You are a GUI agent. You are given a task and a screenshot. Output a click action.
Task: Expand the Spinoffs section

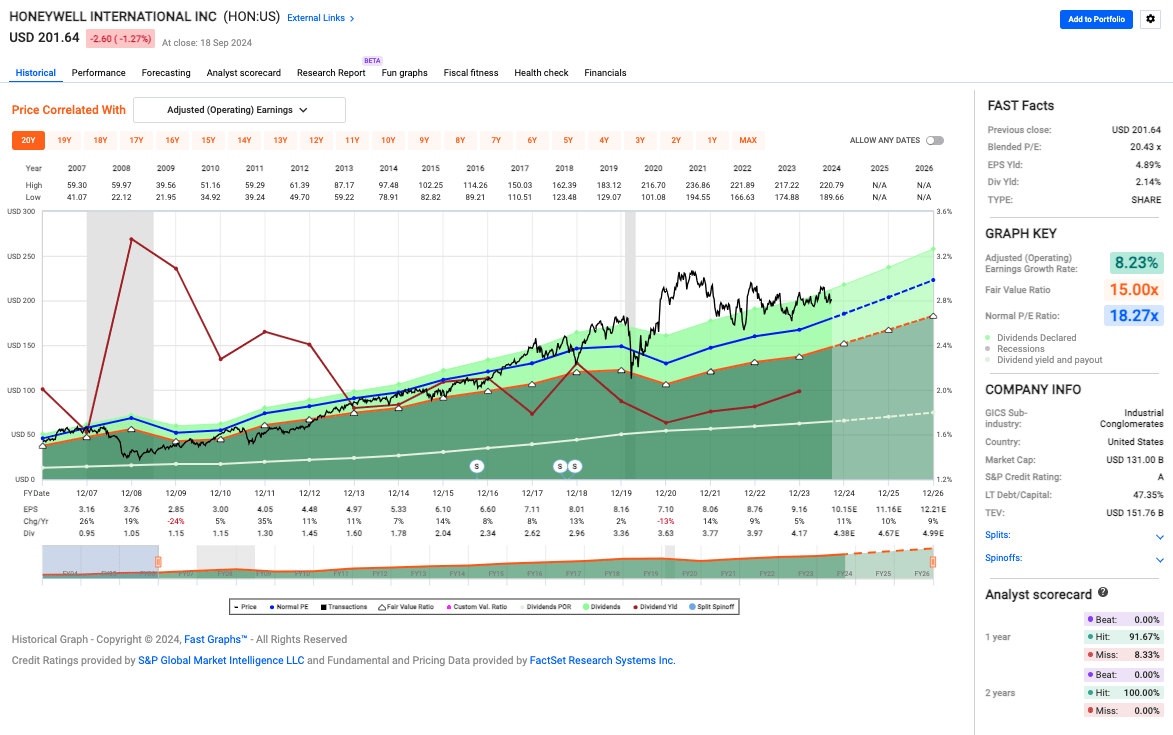pos(1160,557)
